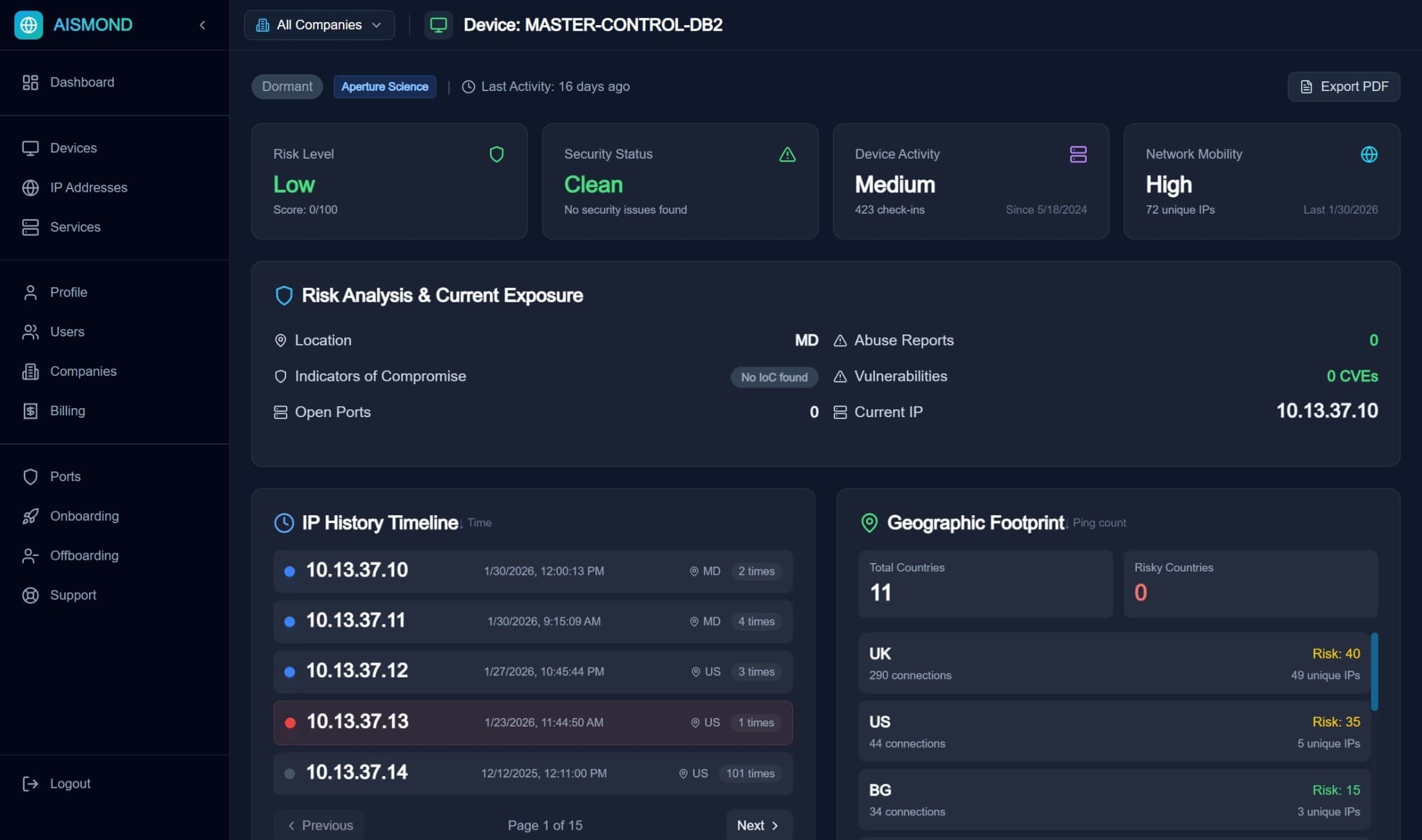Export the device report as PDF
The image size is (1422, 840).
click(1343, 86)
